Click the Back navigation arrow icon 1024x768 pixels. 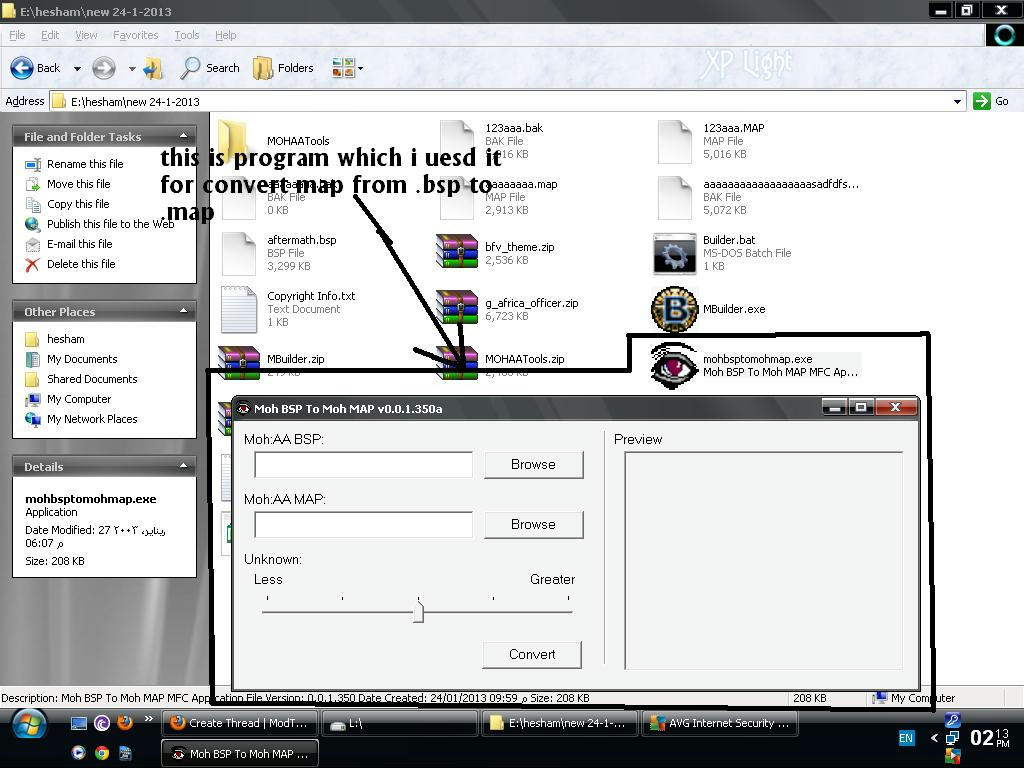[x=22, y=68]
